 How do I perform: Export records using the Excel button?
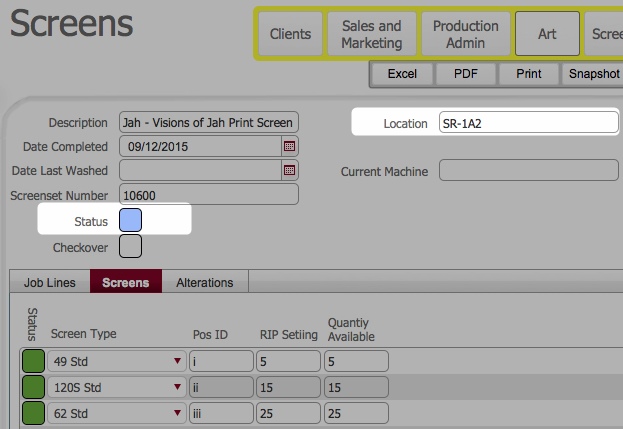[402, 74]
